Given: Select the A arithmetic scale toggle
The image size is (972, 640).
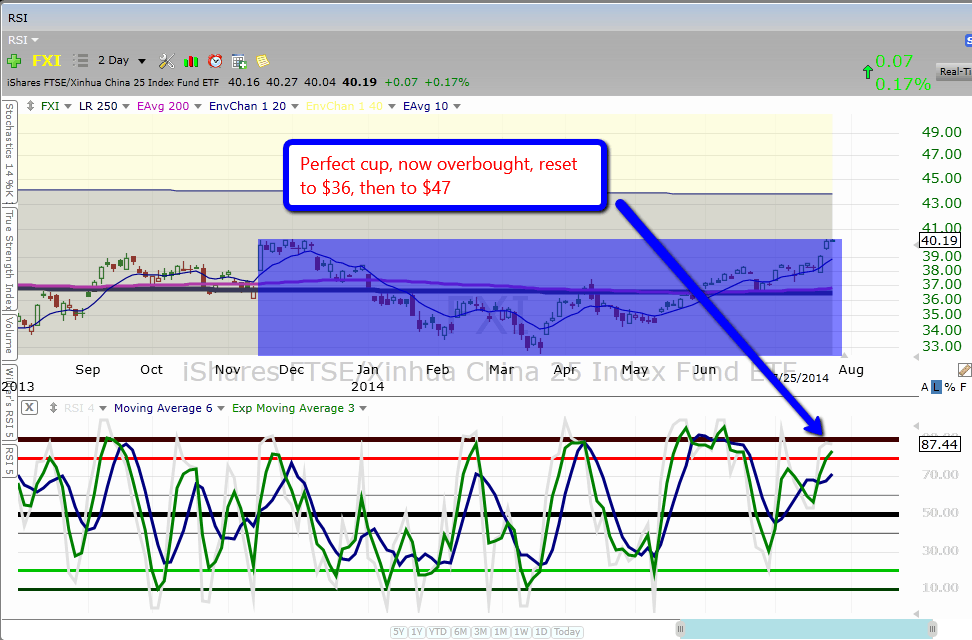Looking at the screenshot, I should click(x=925, y=387).
